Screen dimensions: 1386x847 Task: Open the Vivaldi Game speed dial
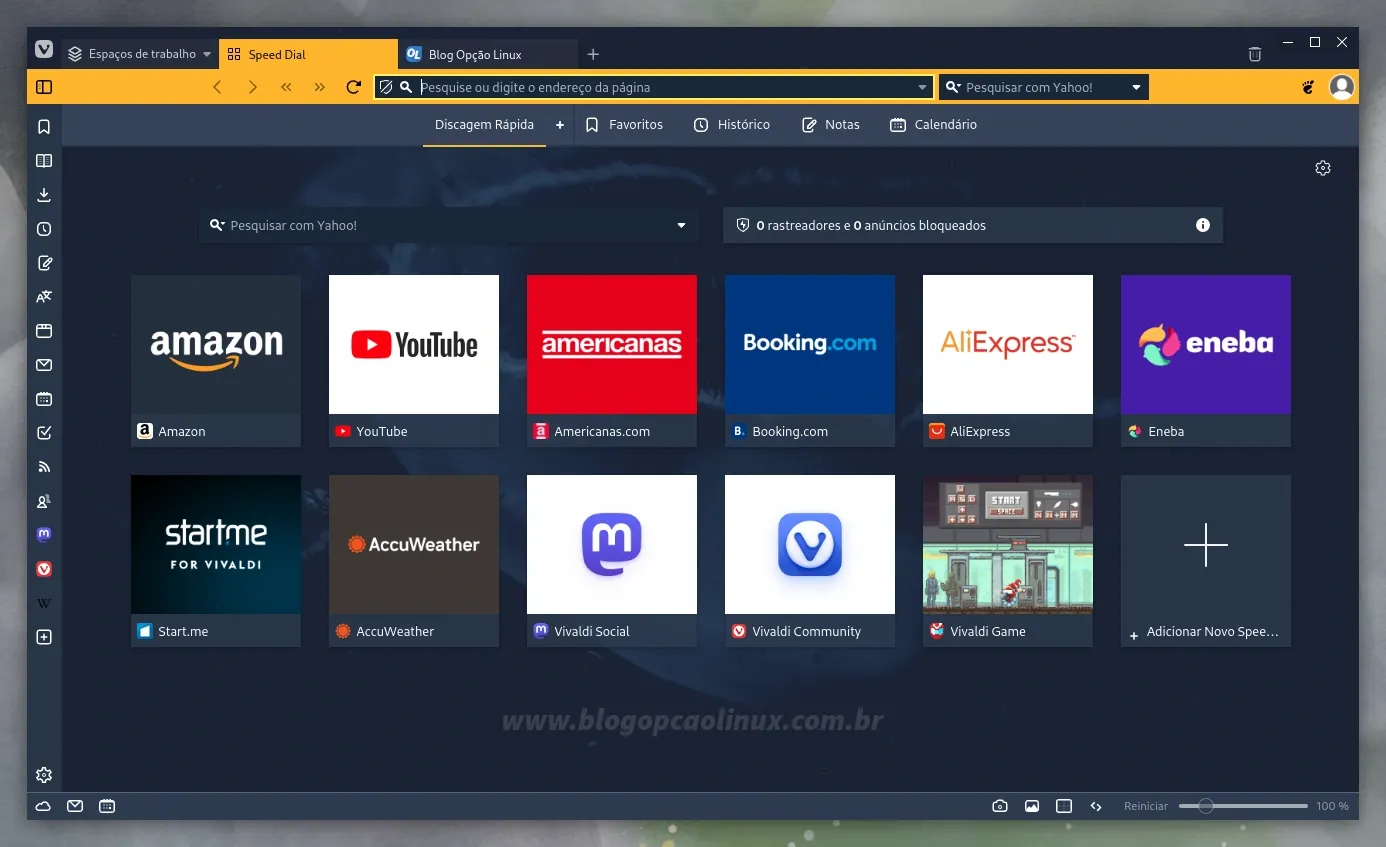(x=1008, y=561)
